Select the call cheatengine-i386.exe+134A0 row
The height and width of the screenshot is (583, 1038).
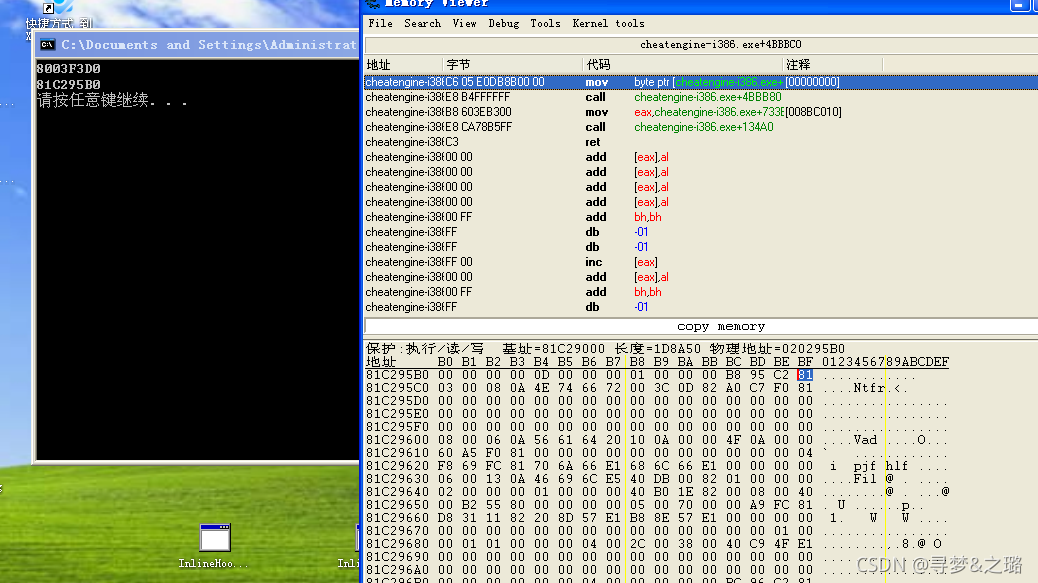[700, 127]
